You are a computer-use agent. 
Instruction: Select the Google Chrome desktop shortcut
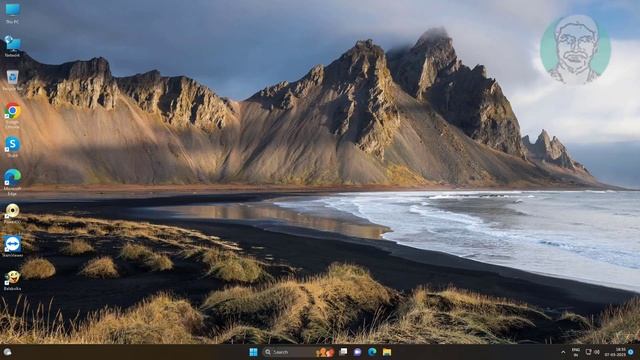12,115
